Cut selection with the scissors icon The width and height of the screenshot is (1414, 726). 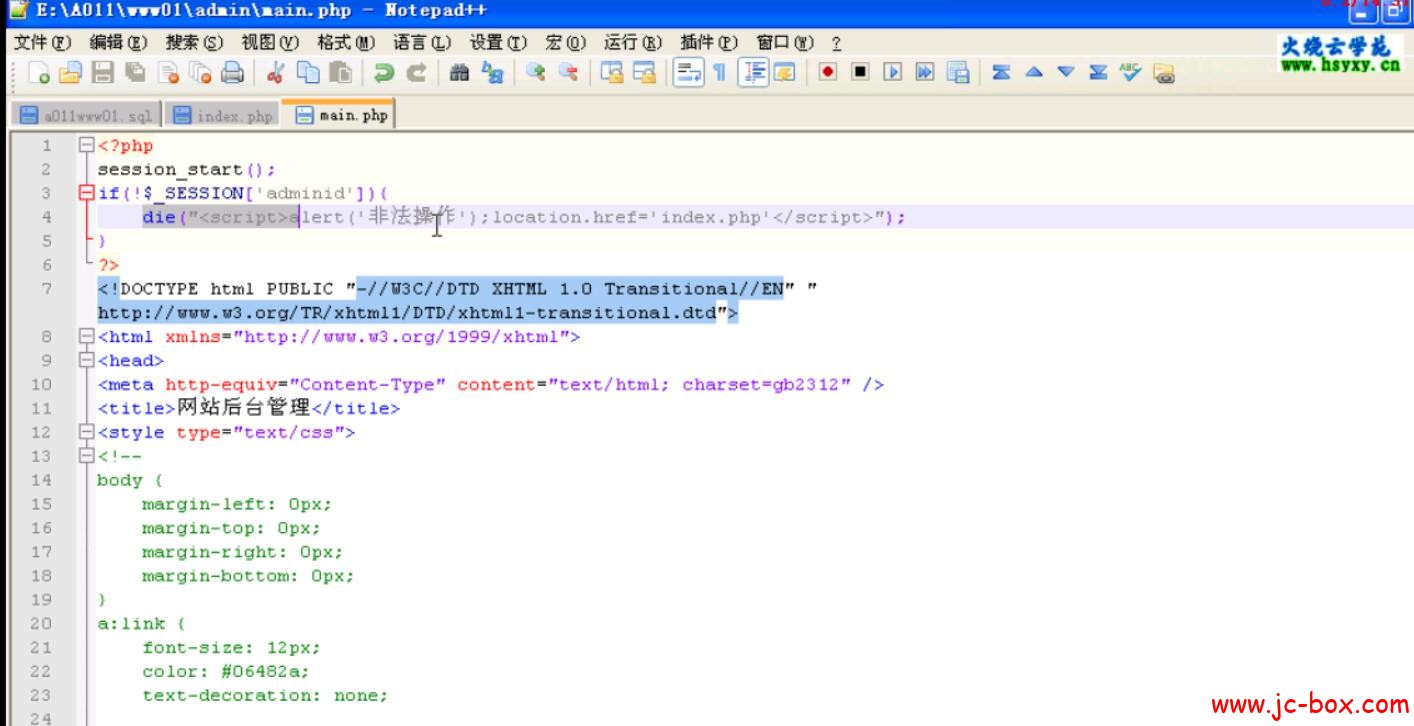tap(276, 73)
